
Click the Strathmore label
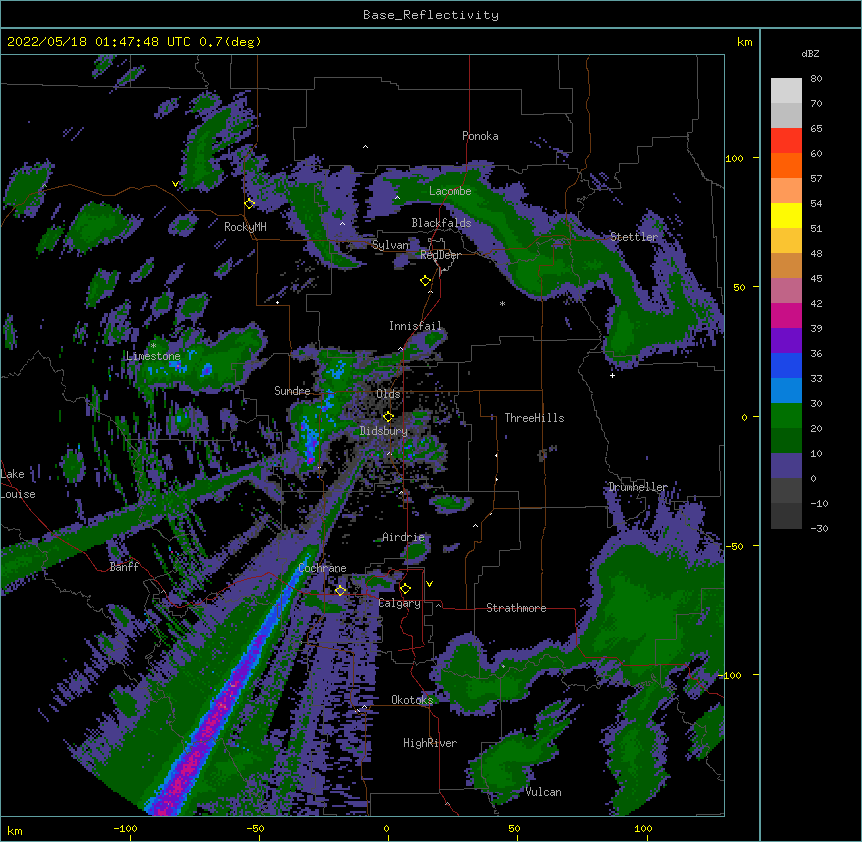[516, 608]
